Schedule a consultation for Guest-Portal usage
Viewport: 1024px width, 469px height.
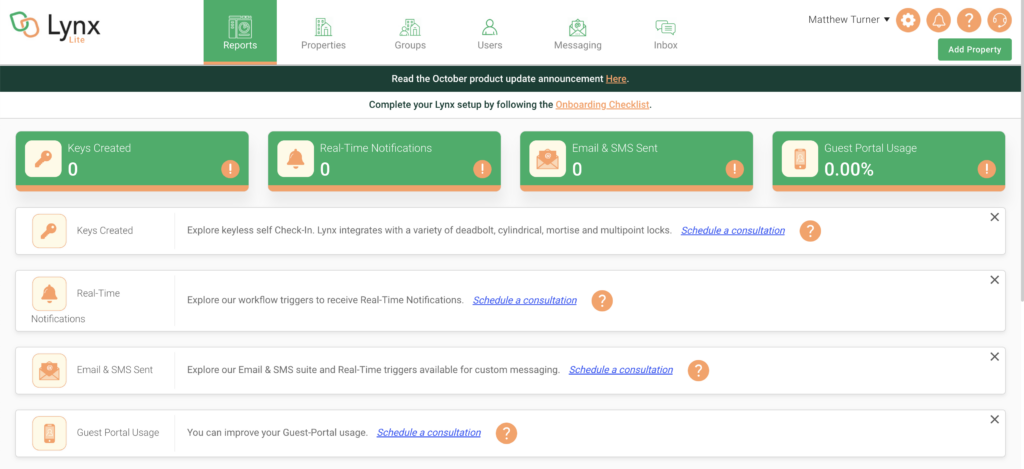(428, 432)
